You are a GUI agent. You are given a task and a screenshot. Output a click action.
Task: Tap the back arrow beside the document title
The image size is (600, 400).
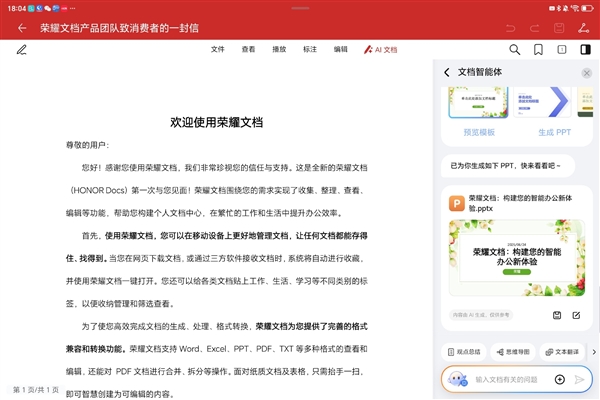coord(23,27)
